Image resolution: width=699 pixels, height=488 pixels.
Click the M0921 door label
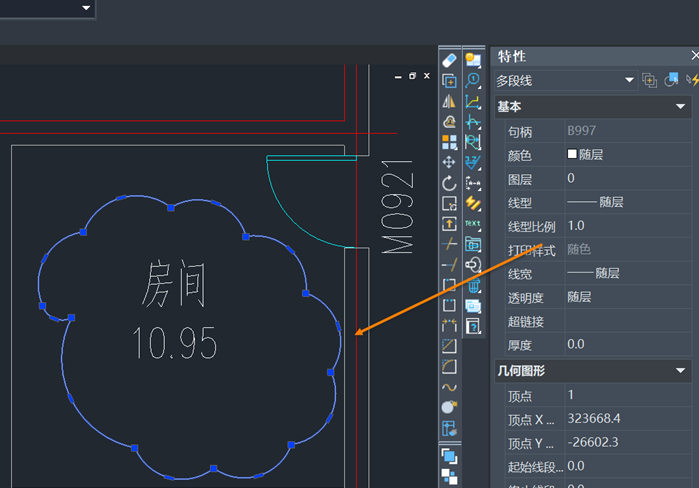397,207
